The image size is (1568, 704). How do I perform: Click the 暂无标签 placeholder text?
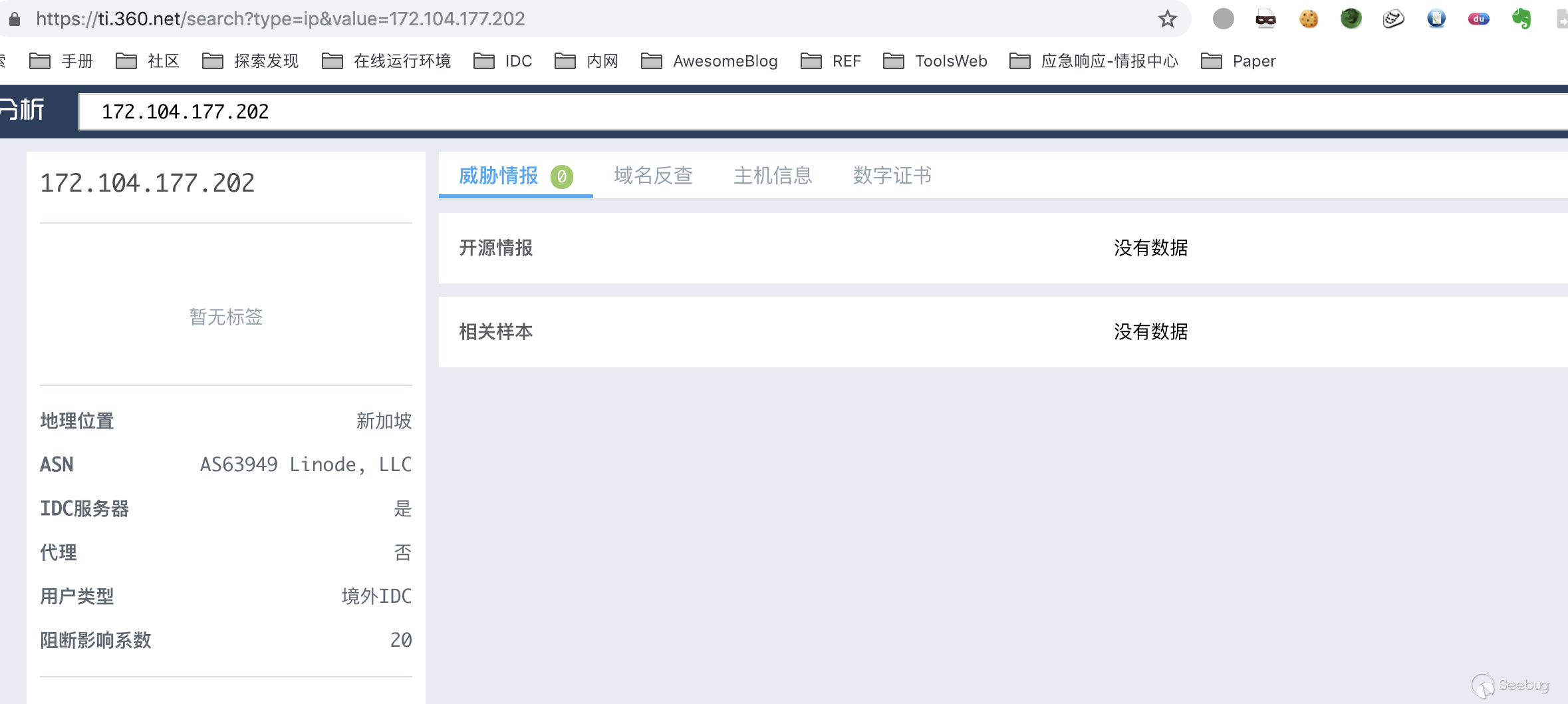coord(226,317)
